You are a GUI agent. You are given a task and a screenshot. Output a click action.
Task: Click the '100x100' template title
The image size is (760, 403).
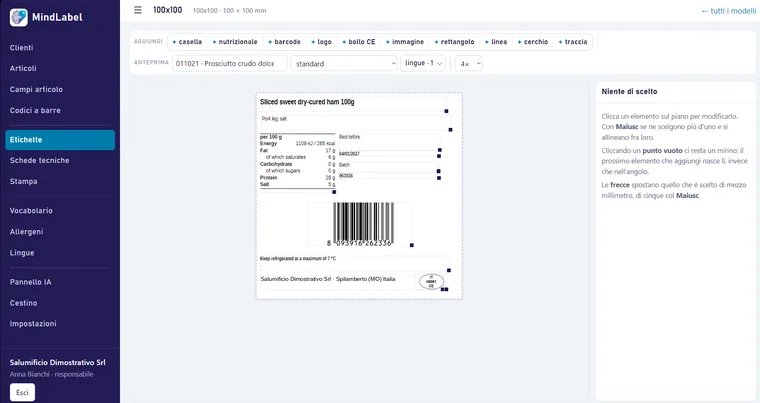168,10
